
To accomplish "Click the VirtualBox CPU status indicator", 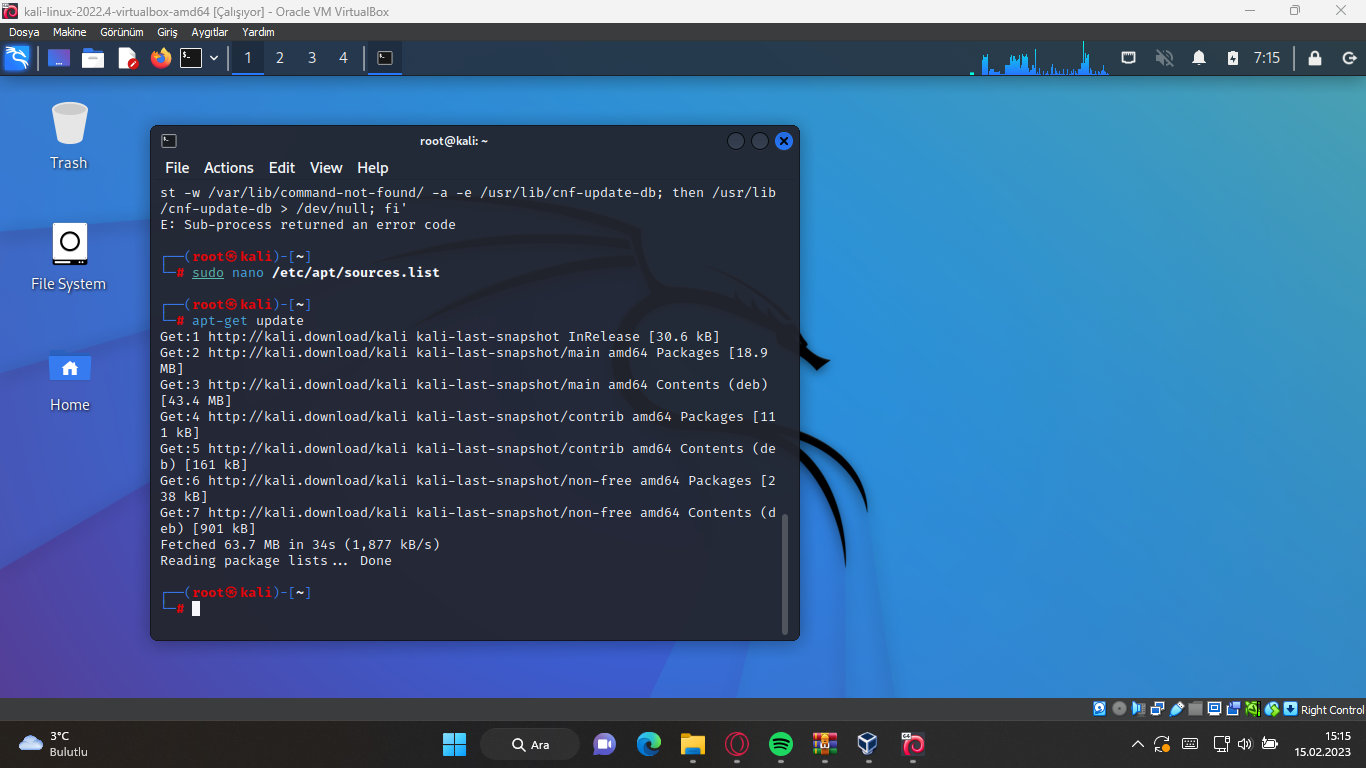I will coord(1253,709).
